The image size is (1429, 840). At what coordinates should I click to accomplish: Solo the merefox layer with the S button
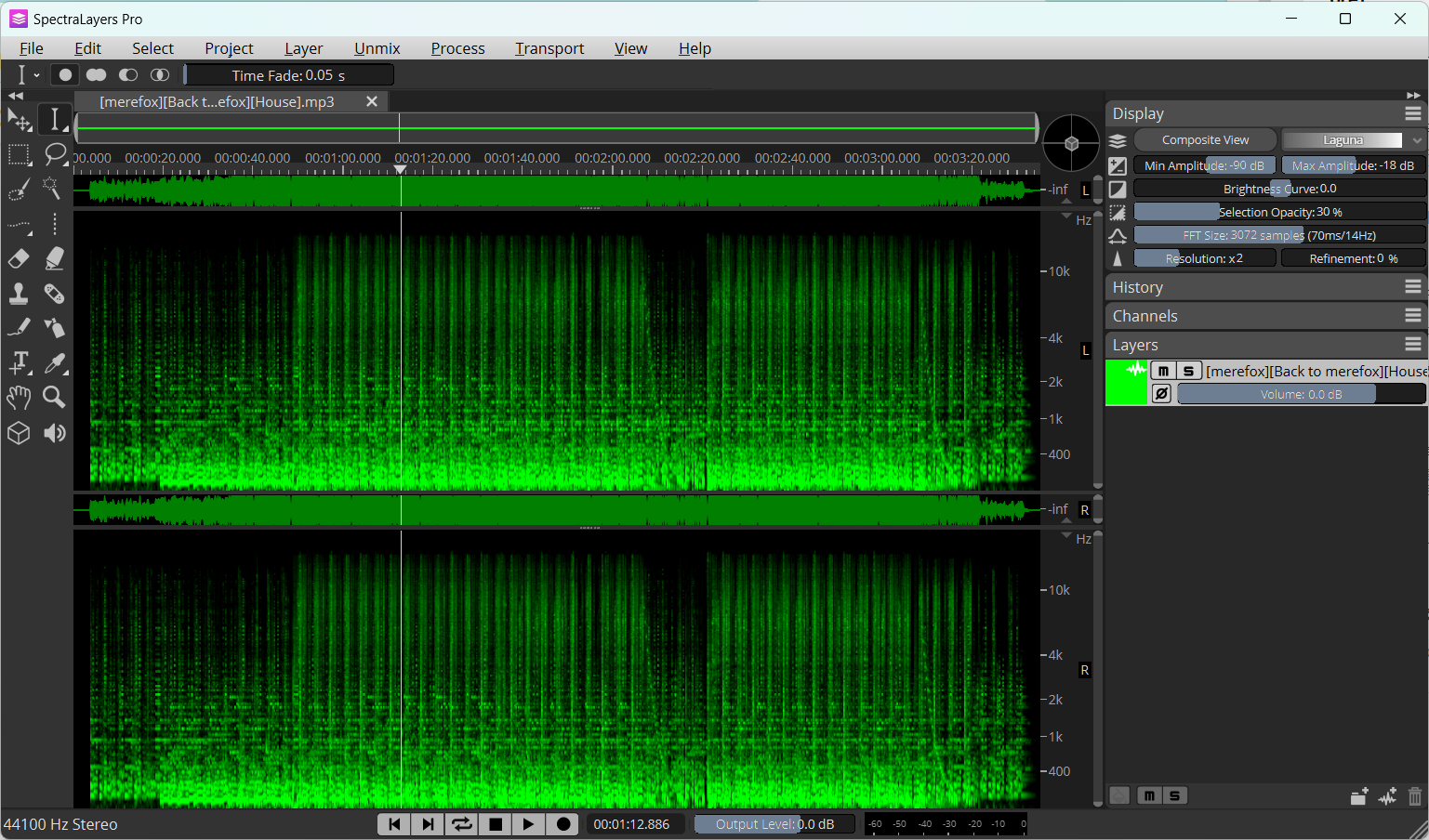pos(1189,371)
